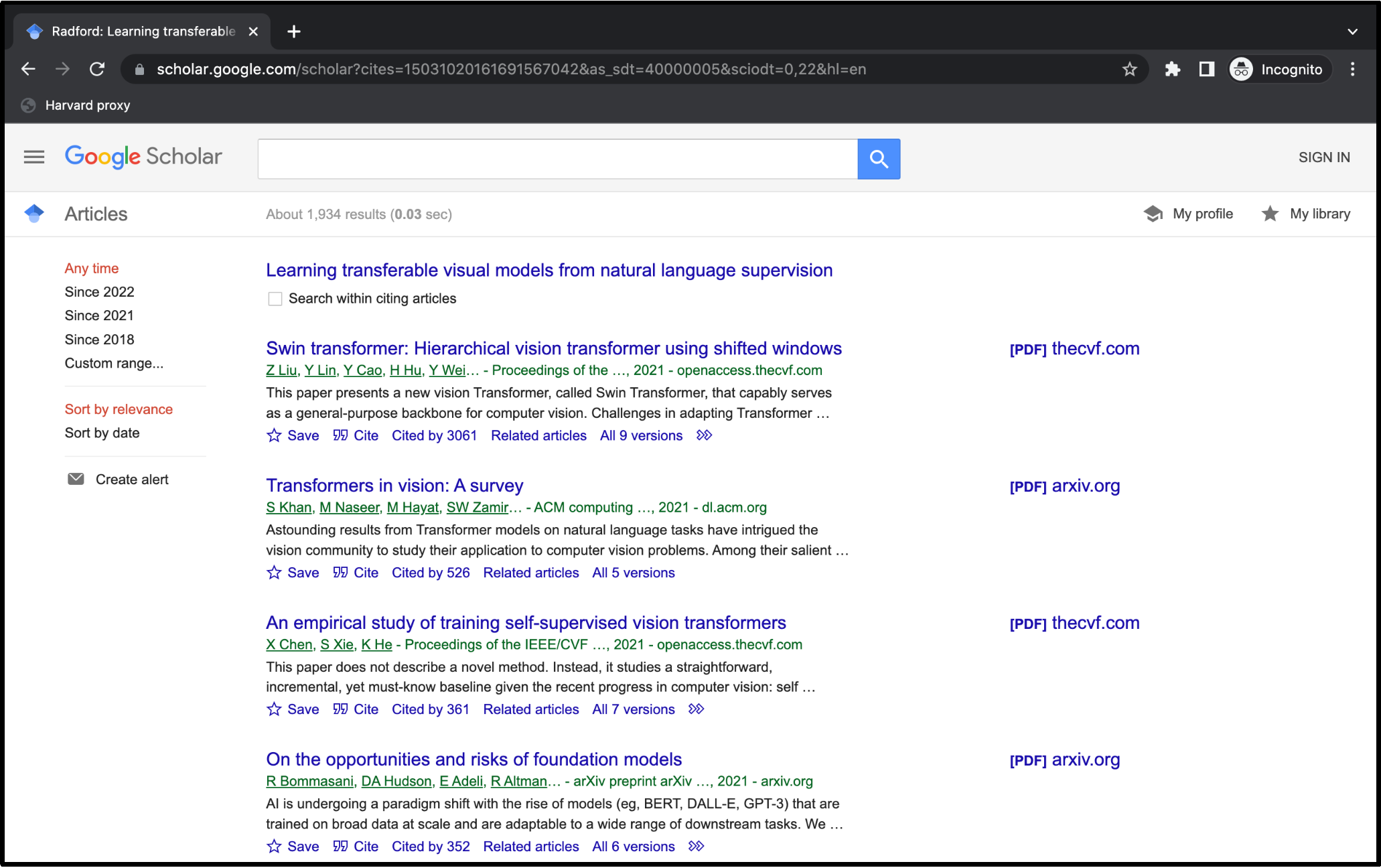Open author Z Liu's profile
Image resolution: width=1381 pixels, height=868 pixels.
tap(281, 370)
